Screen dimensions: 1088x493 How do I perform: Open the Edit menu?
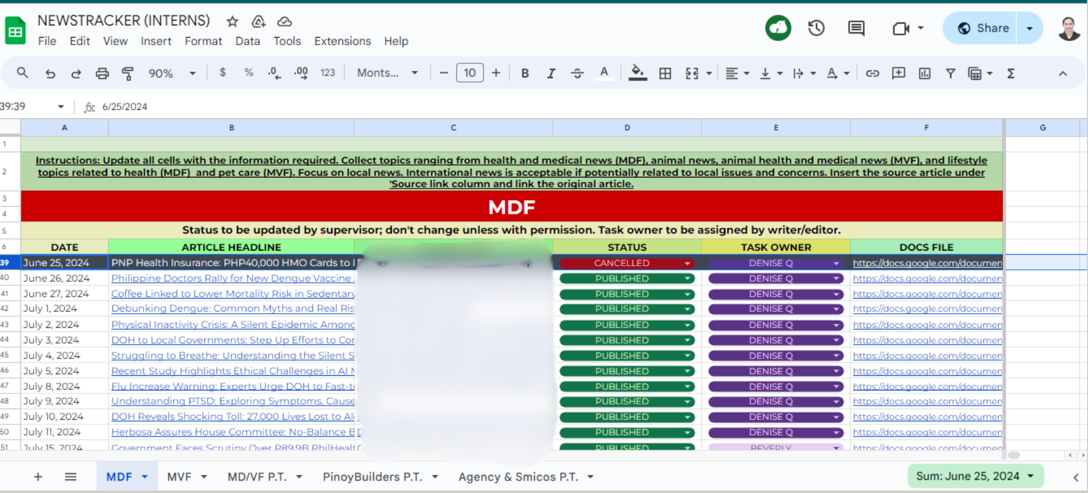(80, 41)
